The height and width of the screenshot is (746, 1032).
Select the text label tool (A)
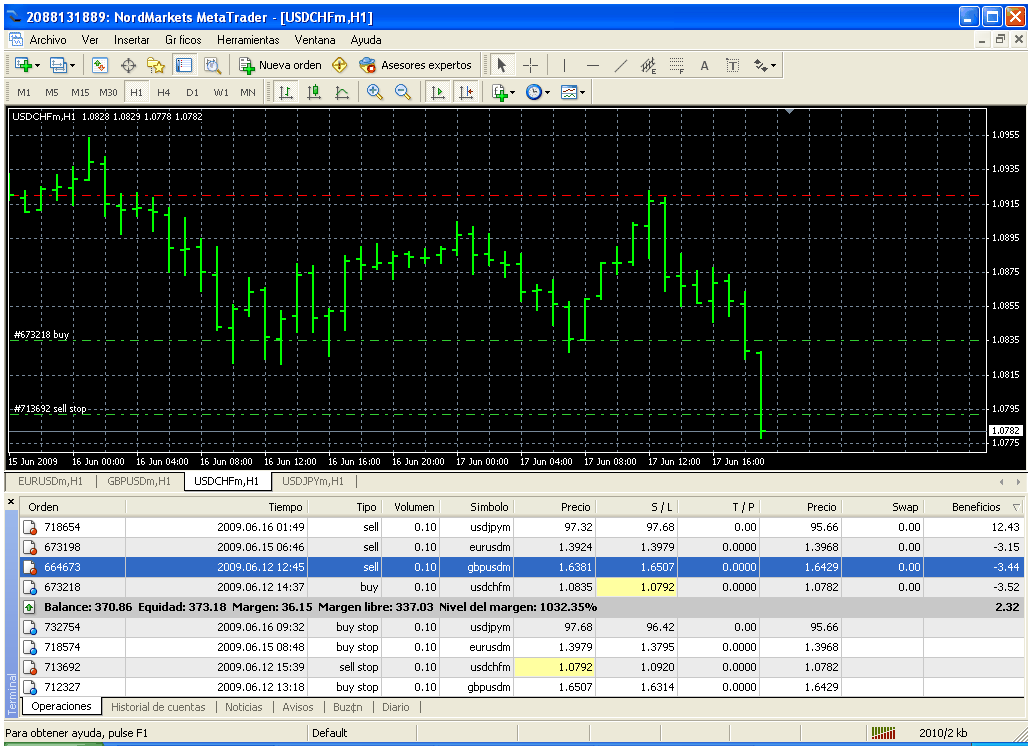tap(704, 65)
